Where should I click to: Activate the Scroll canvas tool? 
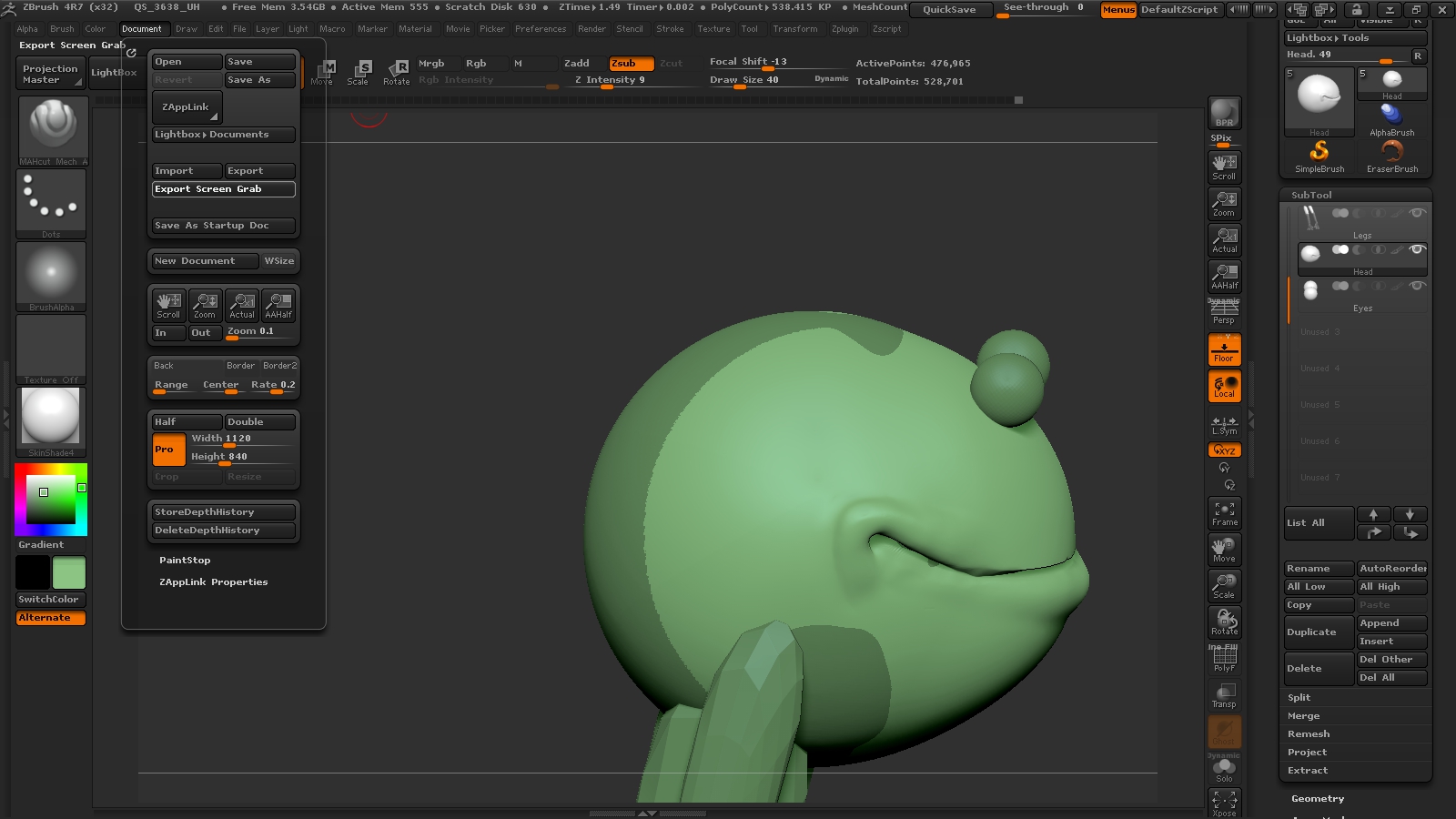coord(1224,167)
